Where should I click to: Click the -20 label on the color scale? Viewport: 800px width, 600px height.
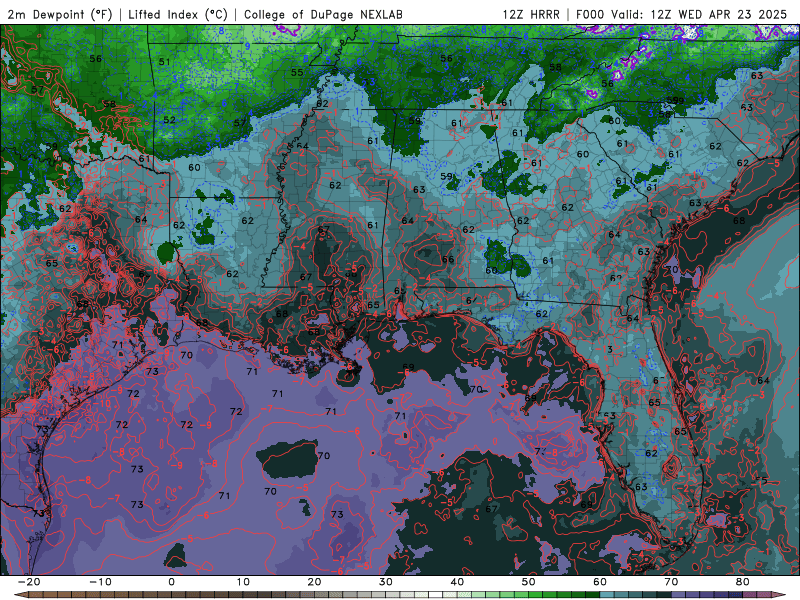pyautogui.click(x=29, y=582)
